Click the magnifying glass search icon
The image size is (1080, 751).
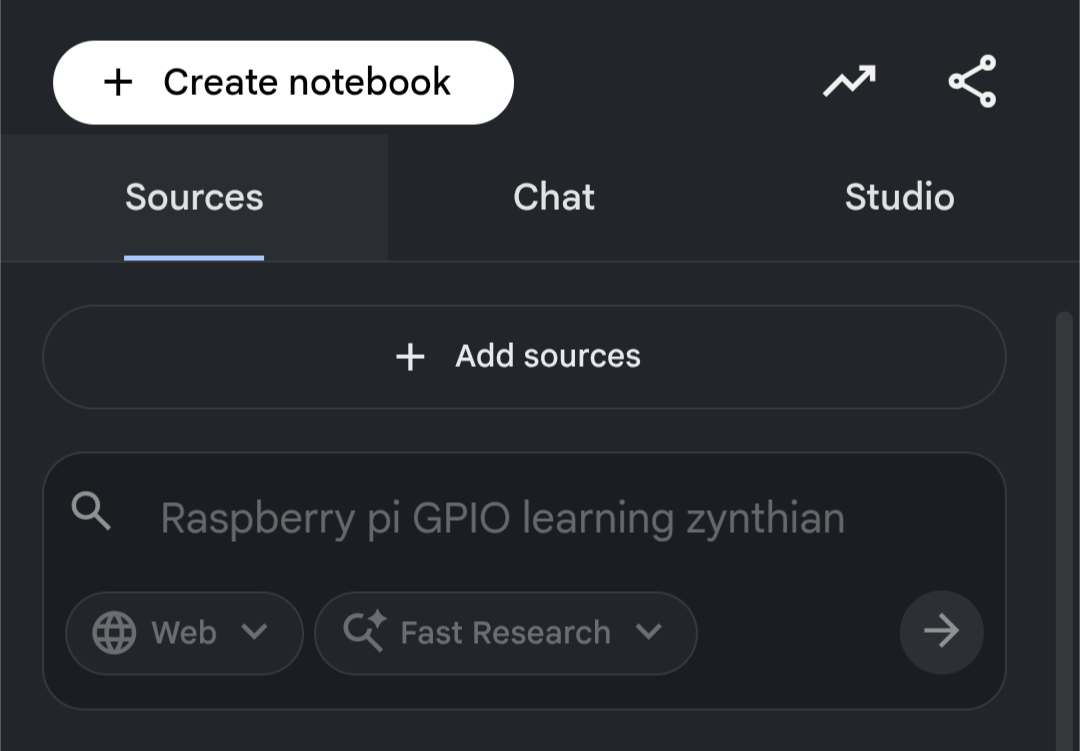coord(92,513)
